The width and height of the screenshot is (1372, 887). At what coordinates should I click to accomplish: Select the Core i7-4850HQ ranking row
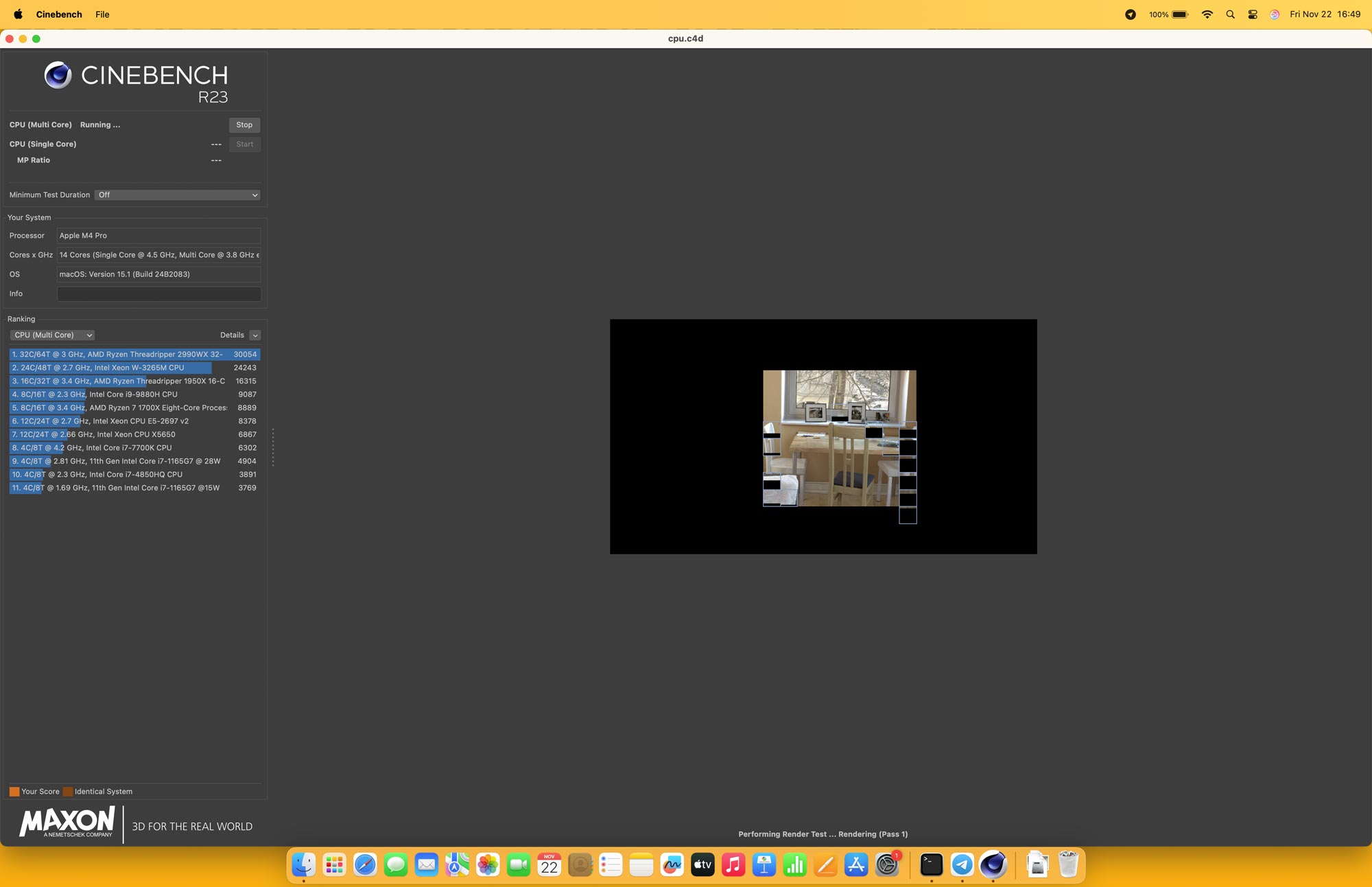[x=134, y=474]
